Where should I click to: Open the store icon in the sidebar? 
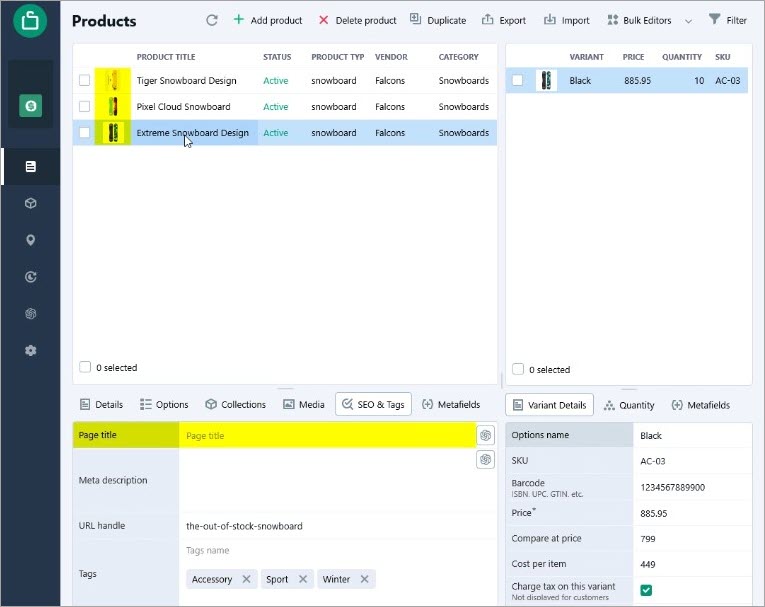[30, 105]
